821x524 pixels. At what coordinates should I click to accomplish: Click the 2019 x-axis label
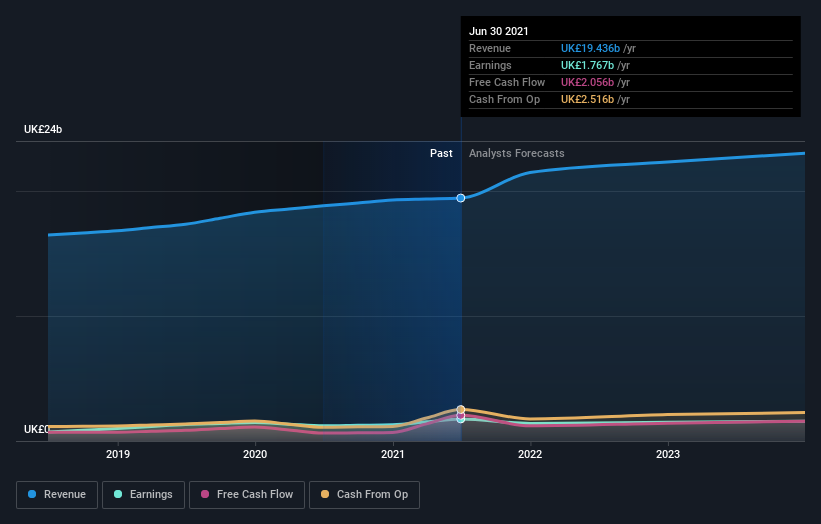click(118, 454)
